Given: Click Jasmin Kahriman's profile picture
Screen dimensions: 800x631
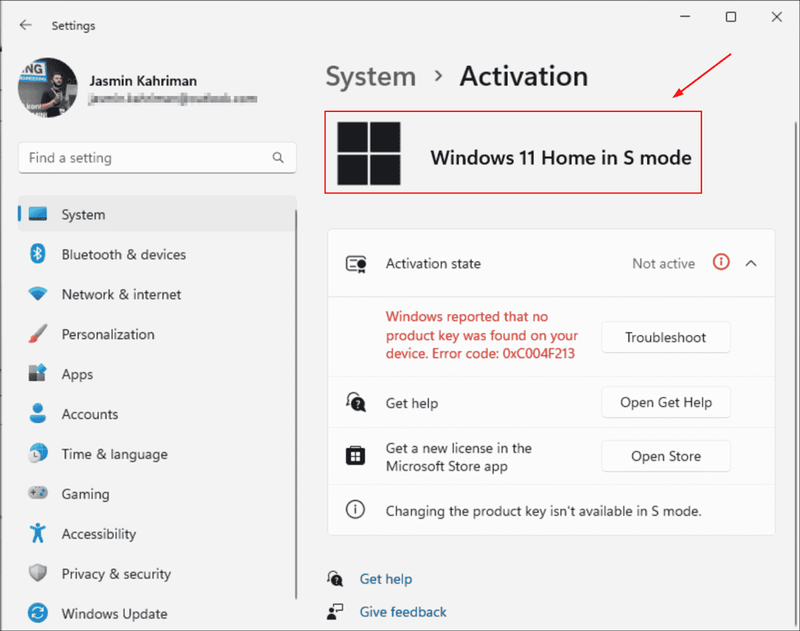Looking at the screenshot, I should click(x=48, y=89).
